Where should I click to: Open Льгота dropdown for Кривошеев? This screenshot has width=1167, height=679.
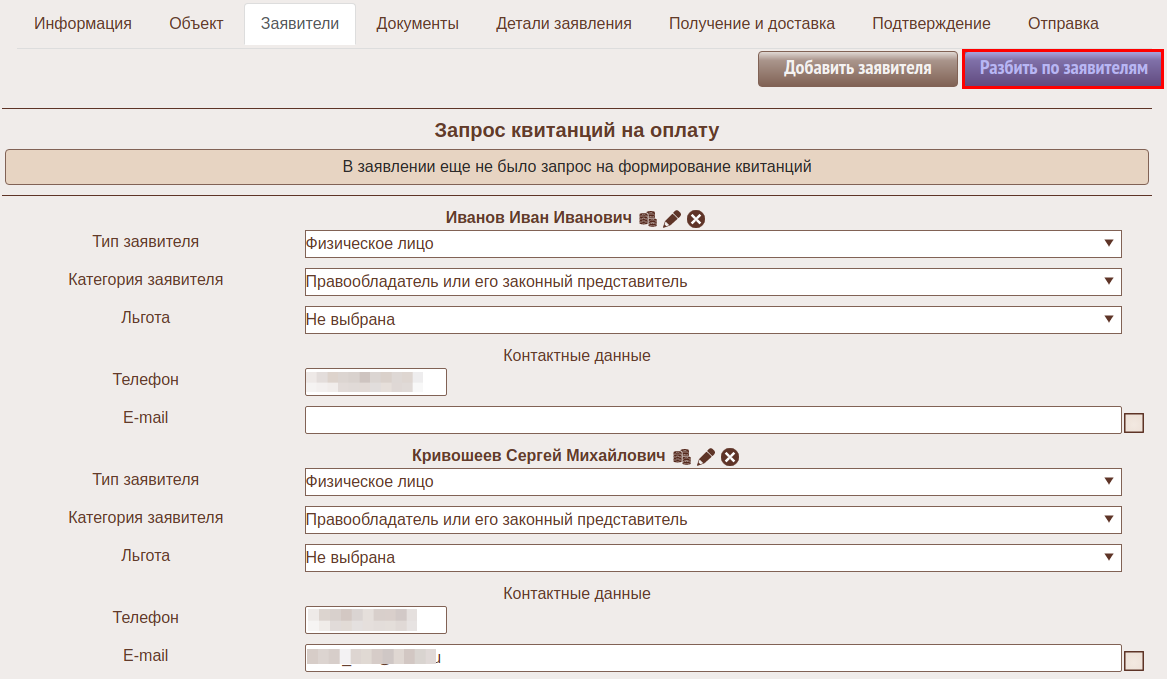712,558
